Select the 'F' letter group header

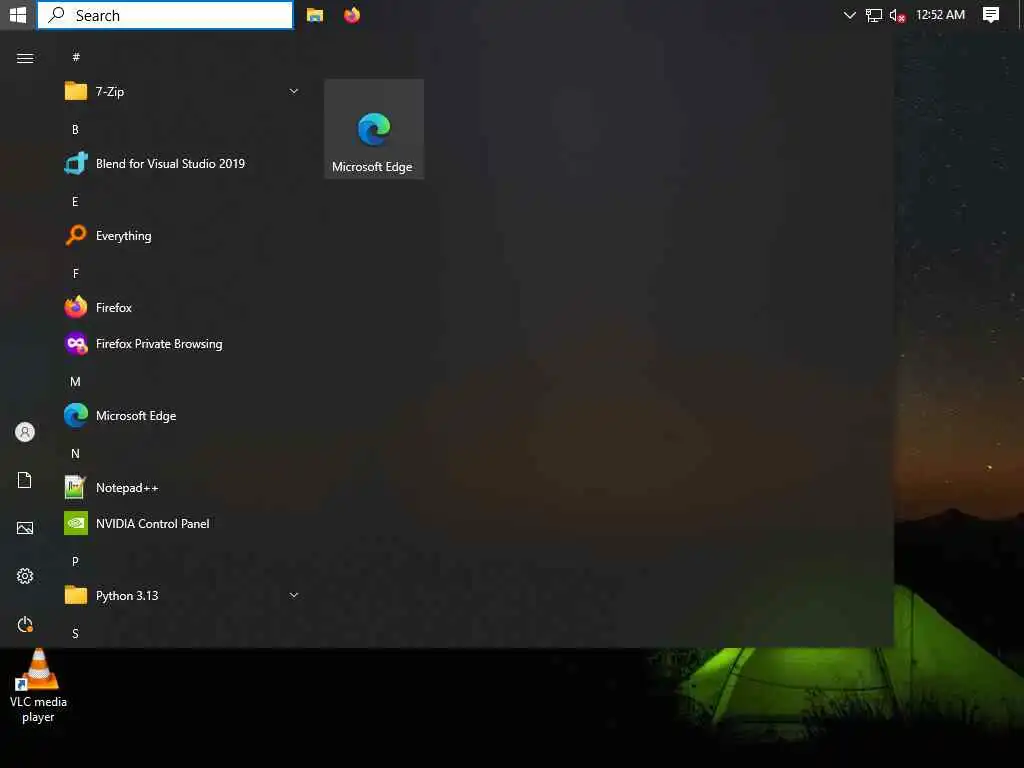(x=75, y=274)
